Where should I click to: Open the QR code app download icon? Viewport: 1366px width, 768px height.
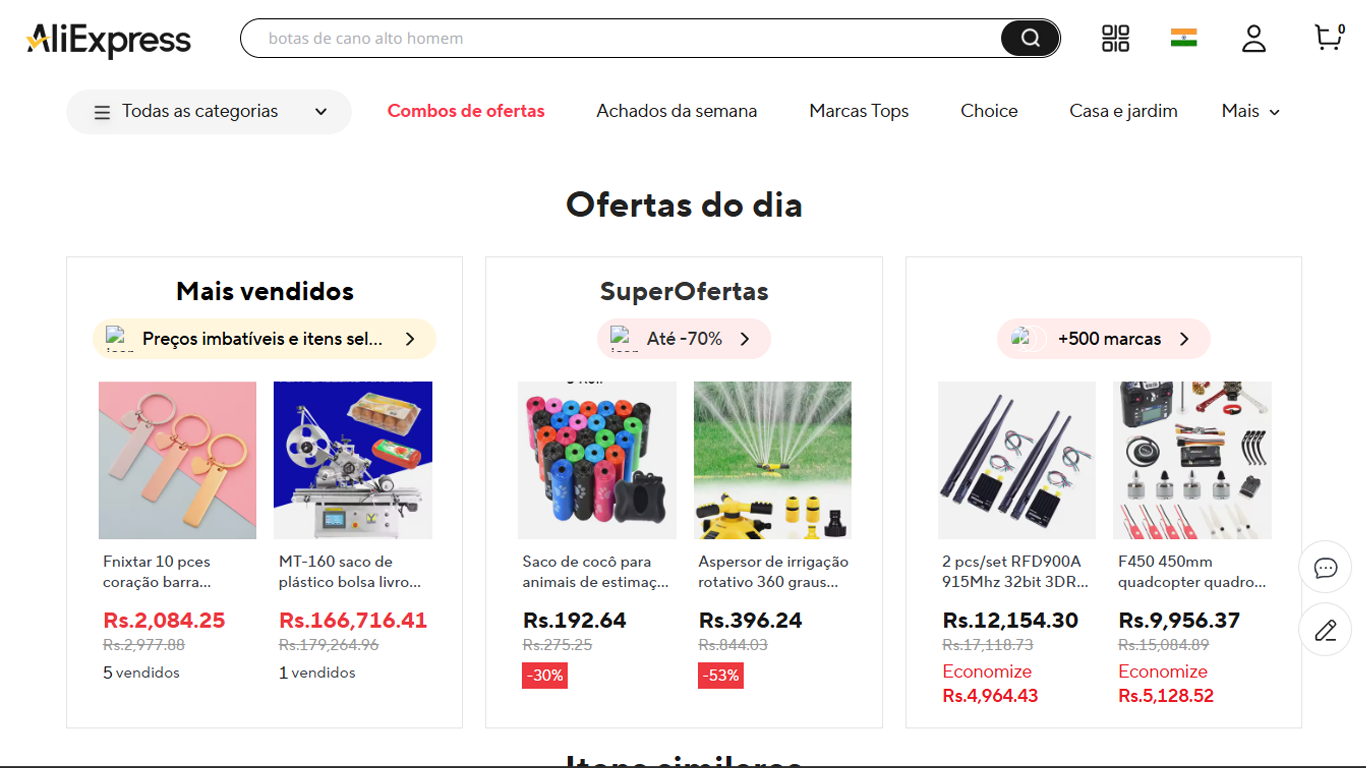[x=1115, y=38]
